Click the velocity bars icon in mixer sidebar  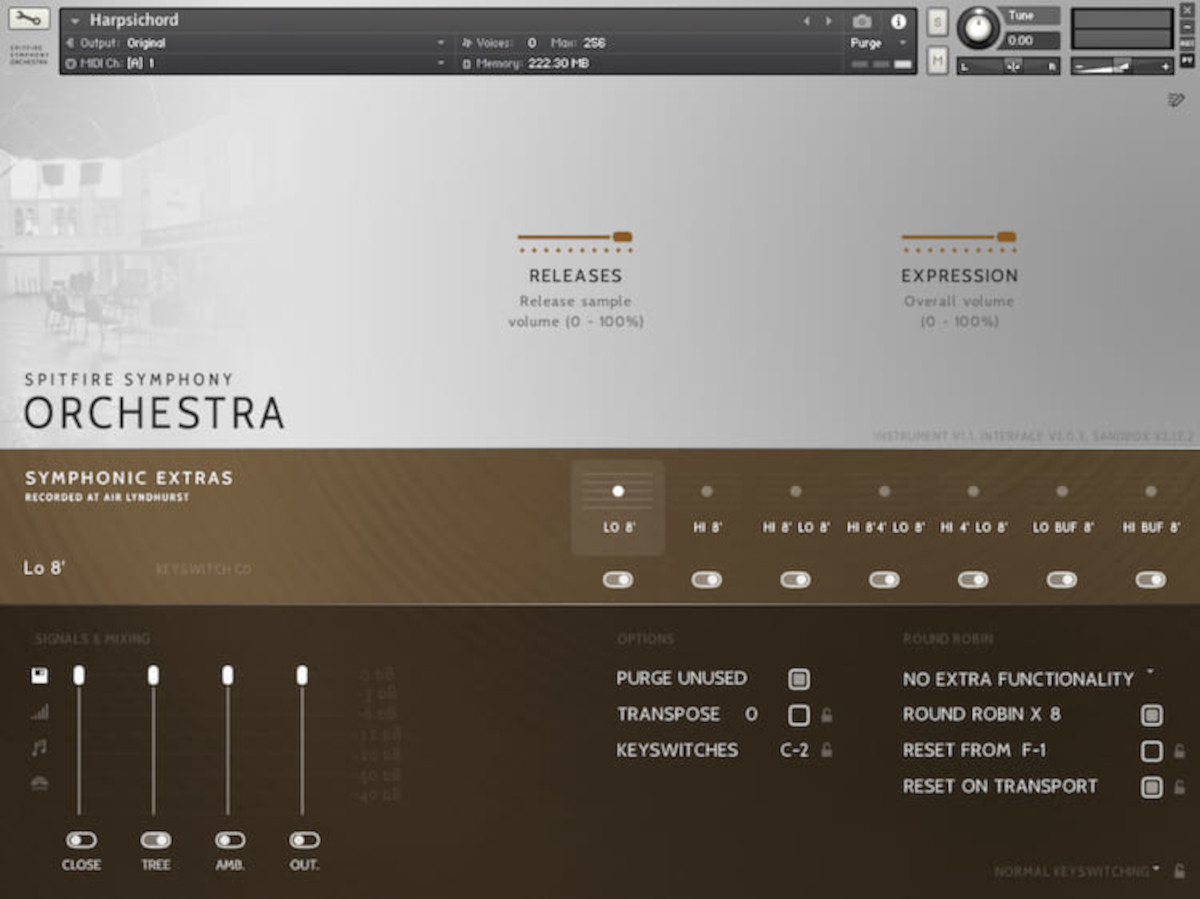40,712
